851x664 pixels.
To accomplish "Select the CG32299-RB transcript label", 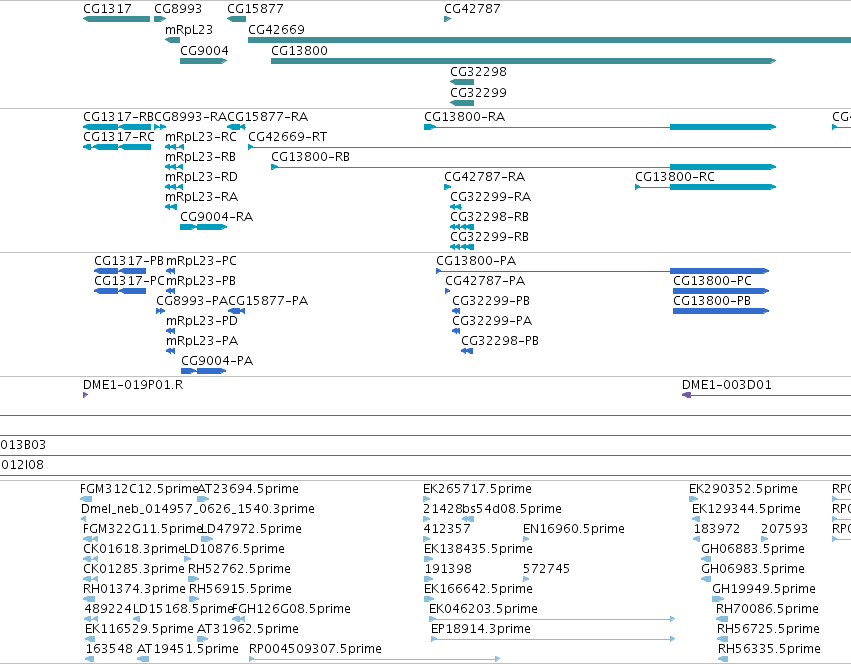I will [x=490, y=237].
